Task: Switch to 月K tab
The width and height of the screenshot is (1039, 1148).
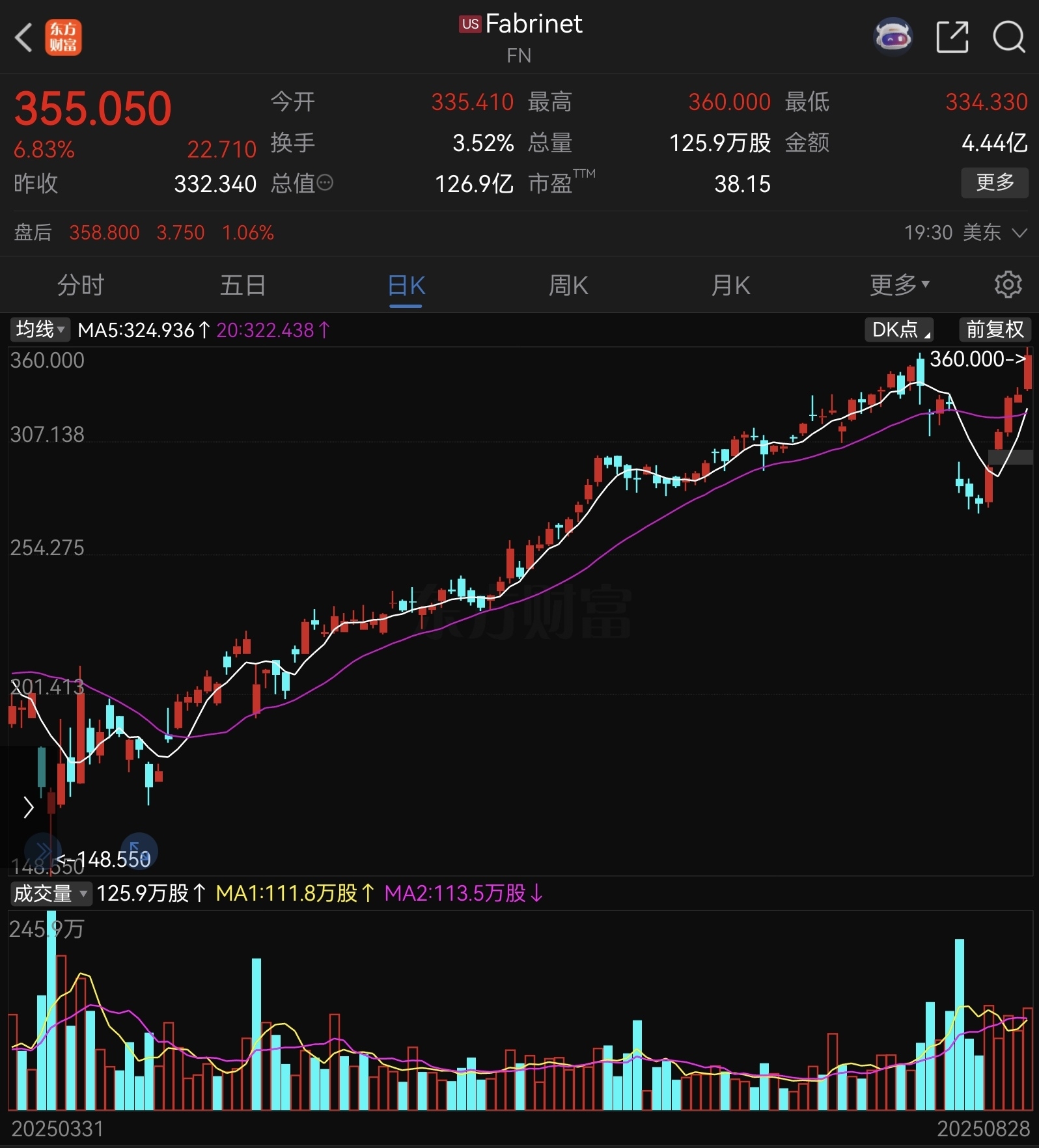Action: pos(730,285)
